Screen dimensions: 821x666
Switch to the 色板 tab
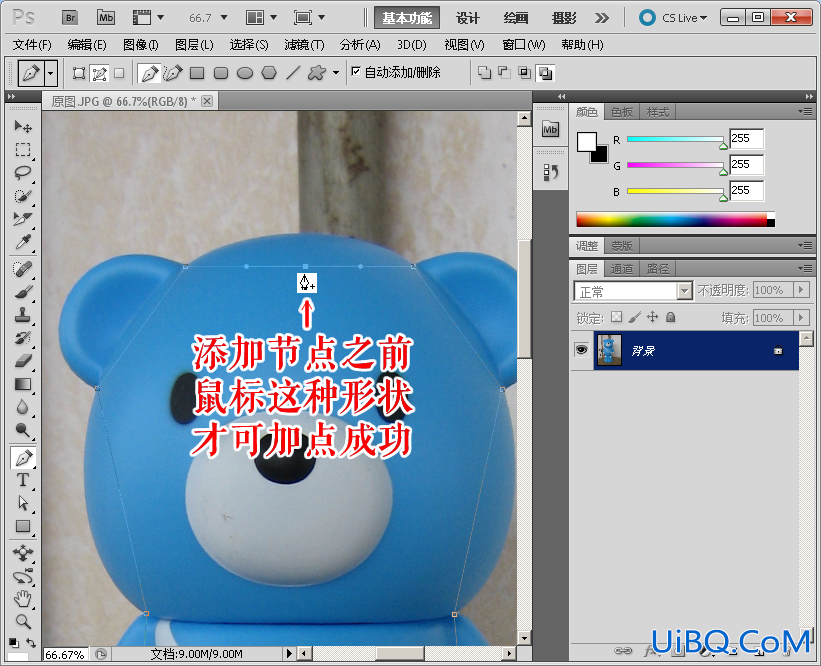pyautogui.click(x=622, y=112)
